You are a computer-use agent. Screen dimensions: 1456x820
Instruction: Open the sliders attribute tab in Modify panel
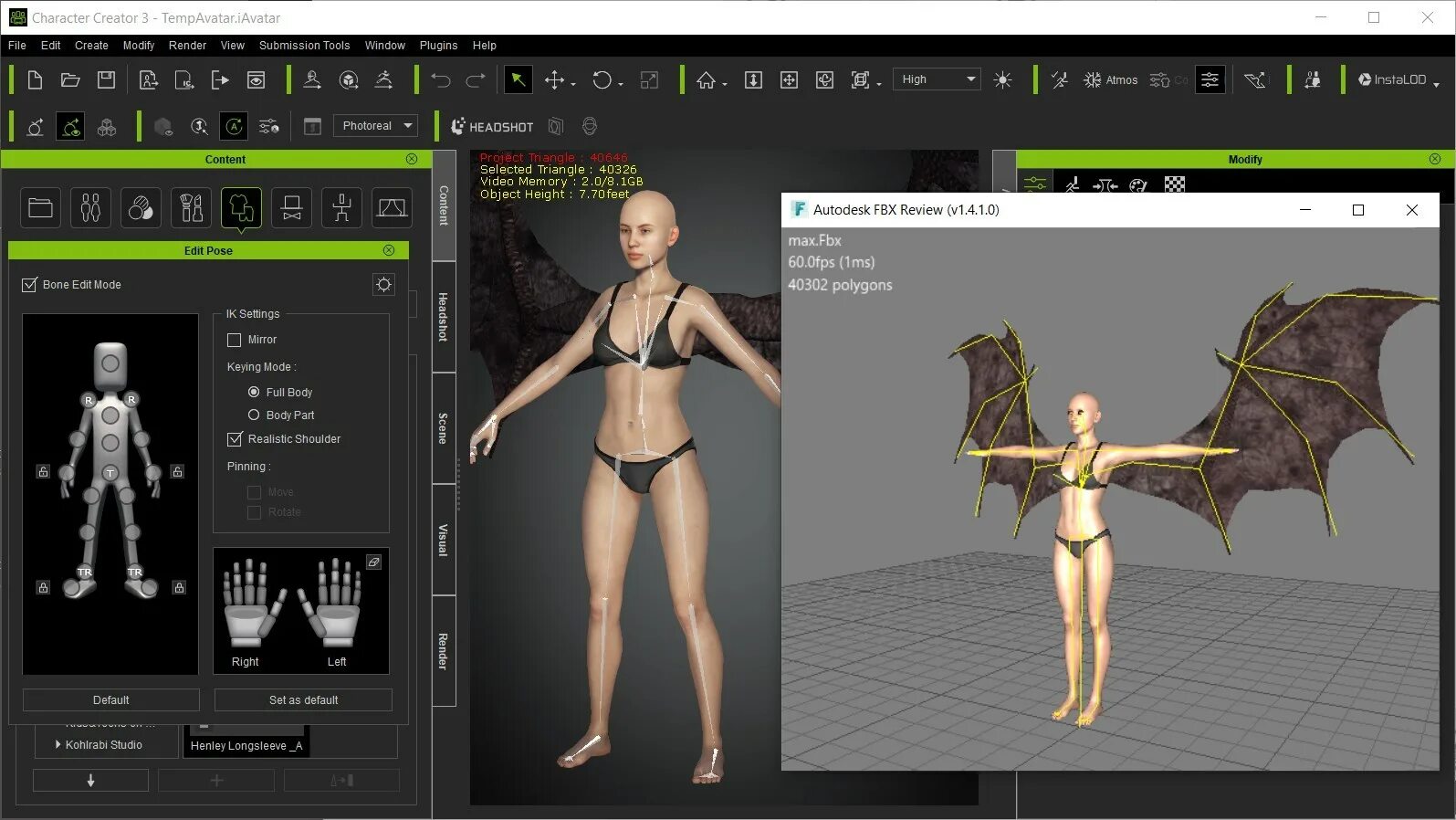1035,184
